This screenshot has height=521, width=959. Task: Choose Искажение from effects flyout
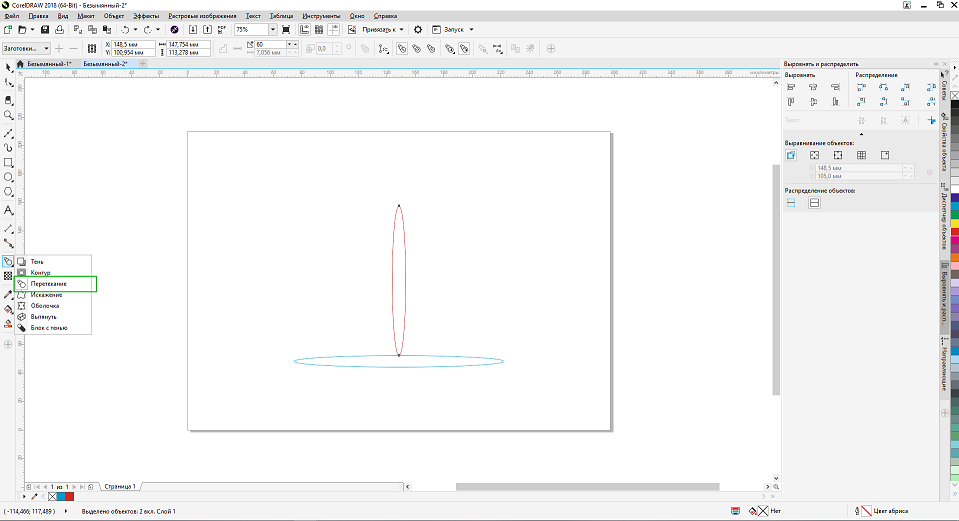click(x=53, y=295)
